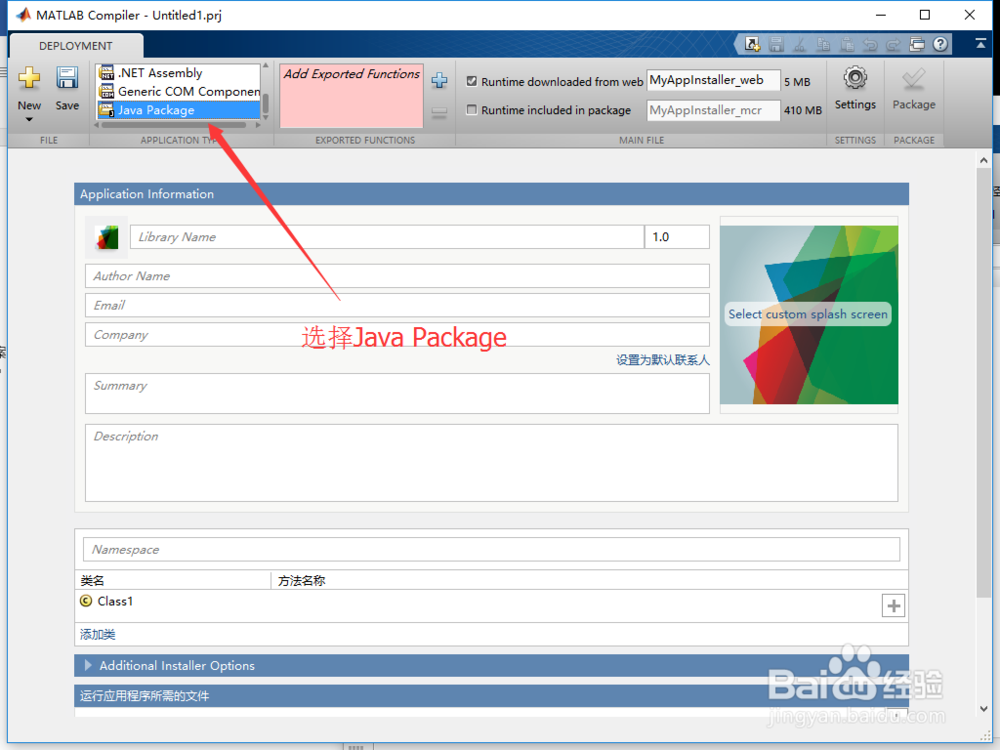Add exported function with blue plus
1000x750 pixels.
click(x=439, y=80)
